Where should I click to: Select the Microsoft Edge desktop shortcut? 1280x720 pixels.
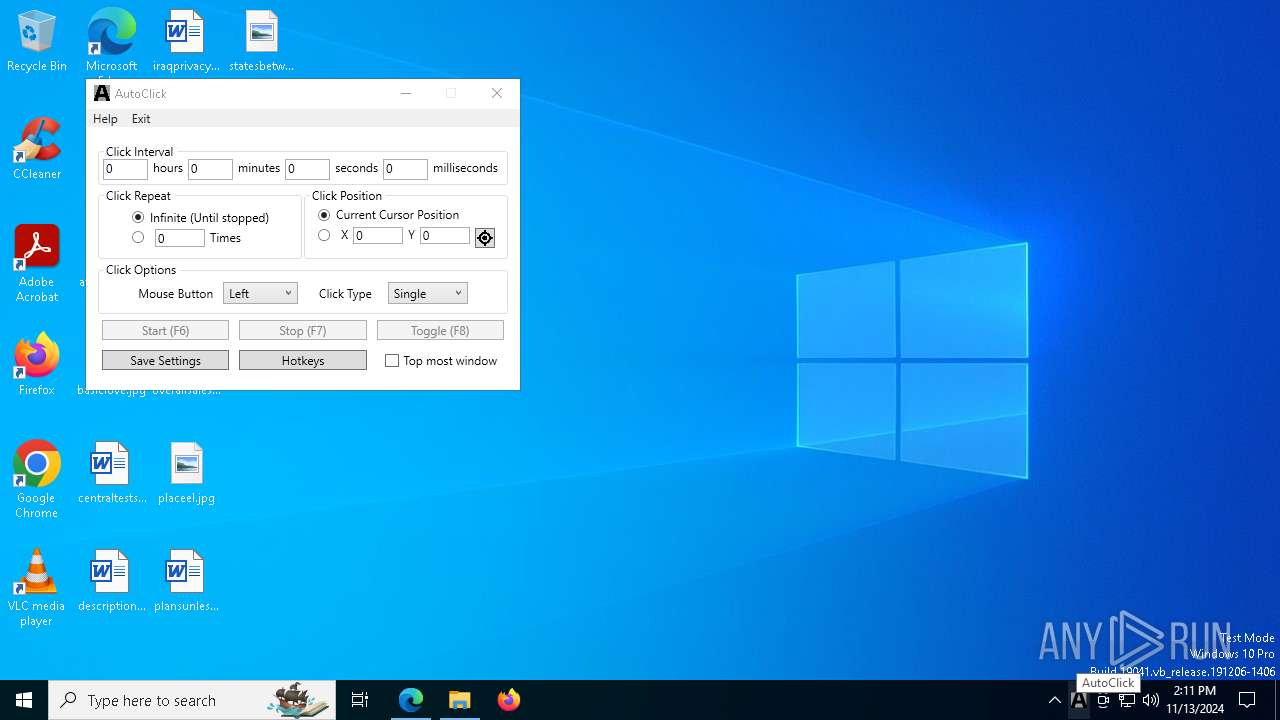[111, 41]
